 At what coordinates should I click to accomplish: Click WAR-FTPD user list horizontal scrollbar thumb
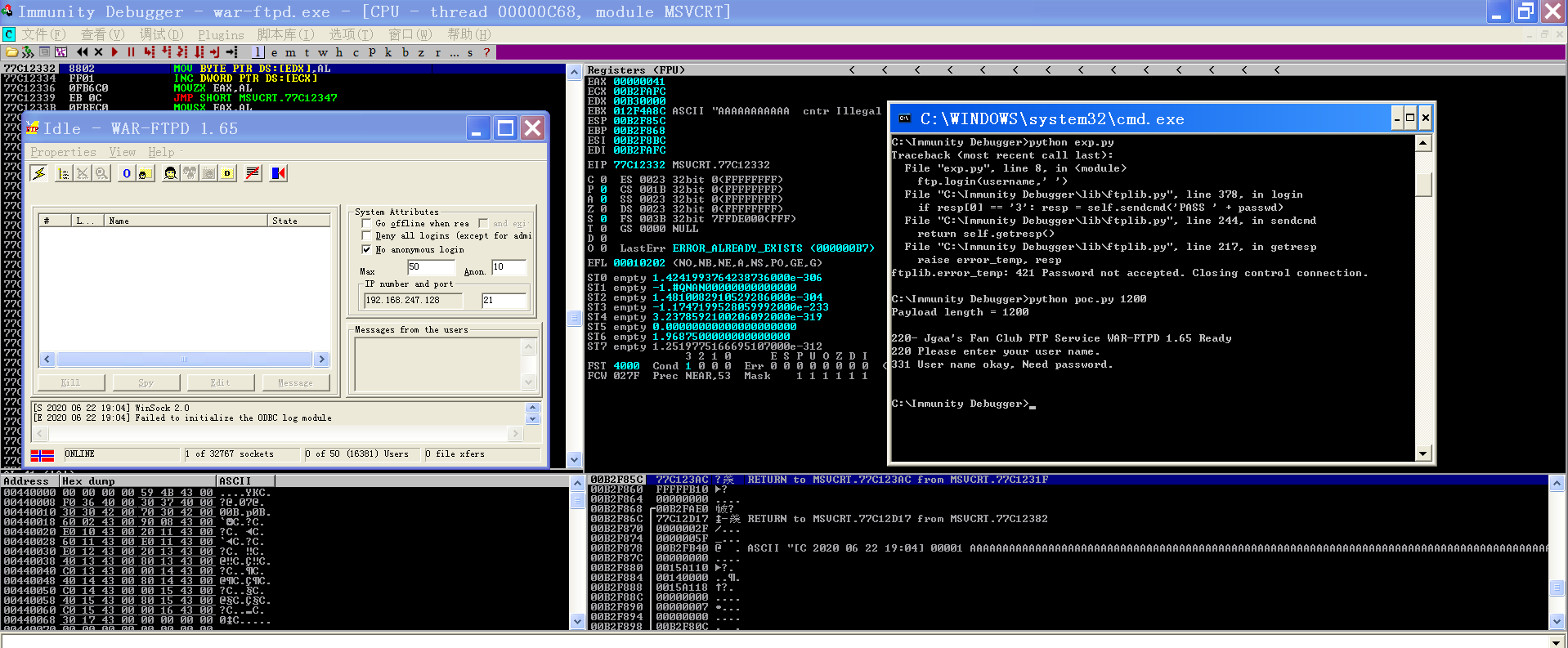tap(184, 360)
